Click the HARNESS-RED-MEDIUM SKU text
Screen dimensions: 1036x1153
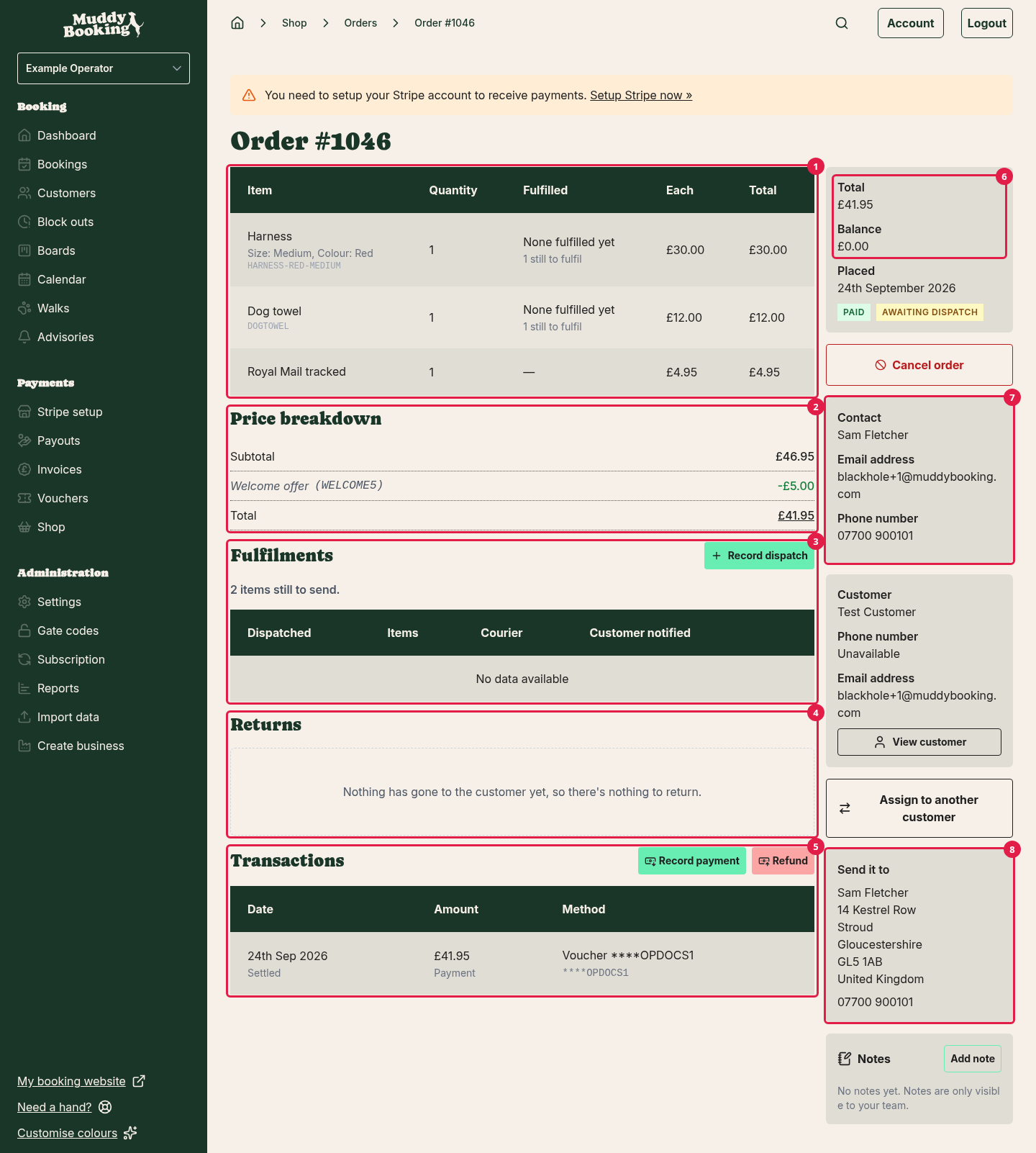pos(294,266)
